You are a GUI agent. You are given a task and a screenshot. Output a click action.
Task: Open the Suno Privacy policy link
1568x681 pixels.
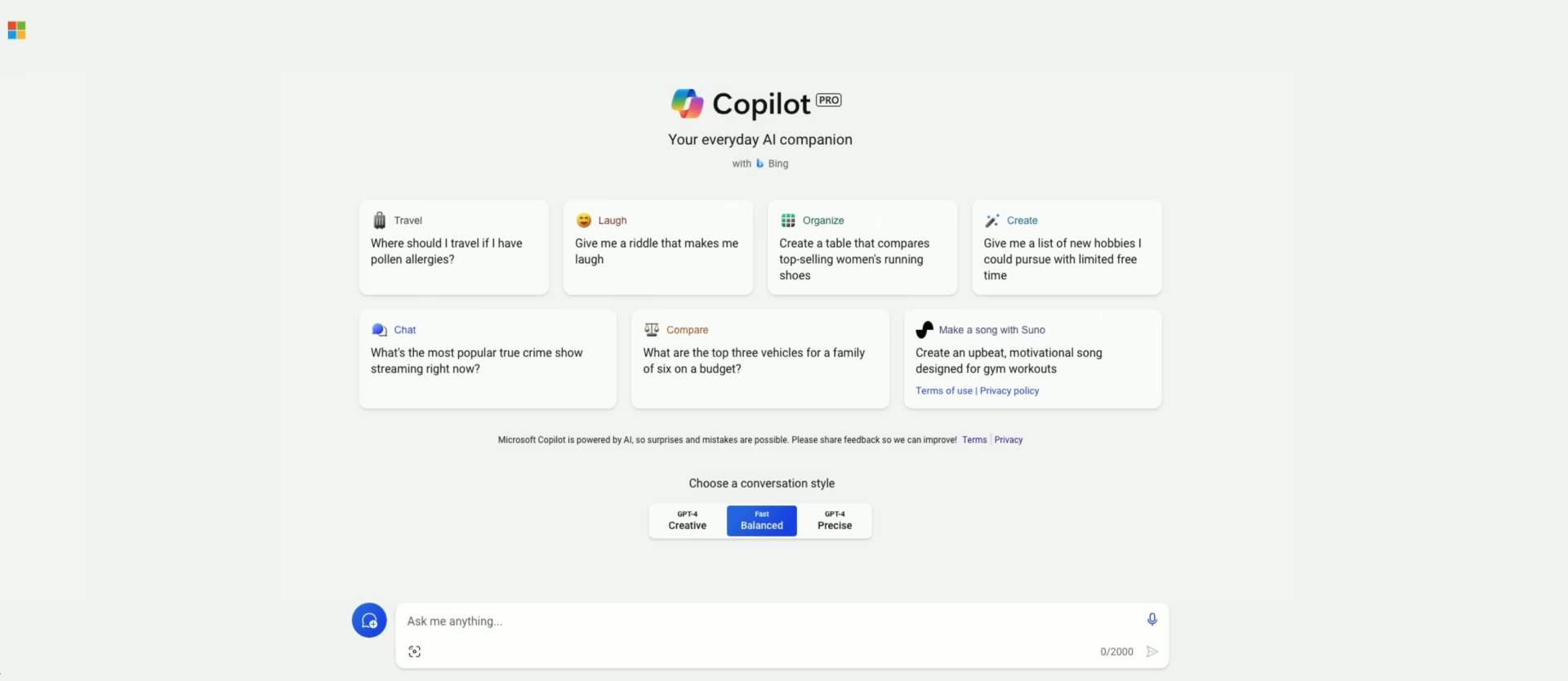[x=1009, y=391]
